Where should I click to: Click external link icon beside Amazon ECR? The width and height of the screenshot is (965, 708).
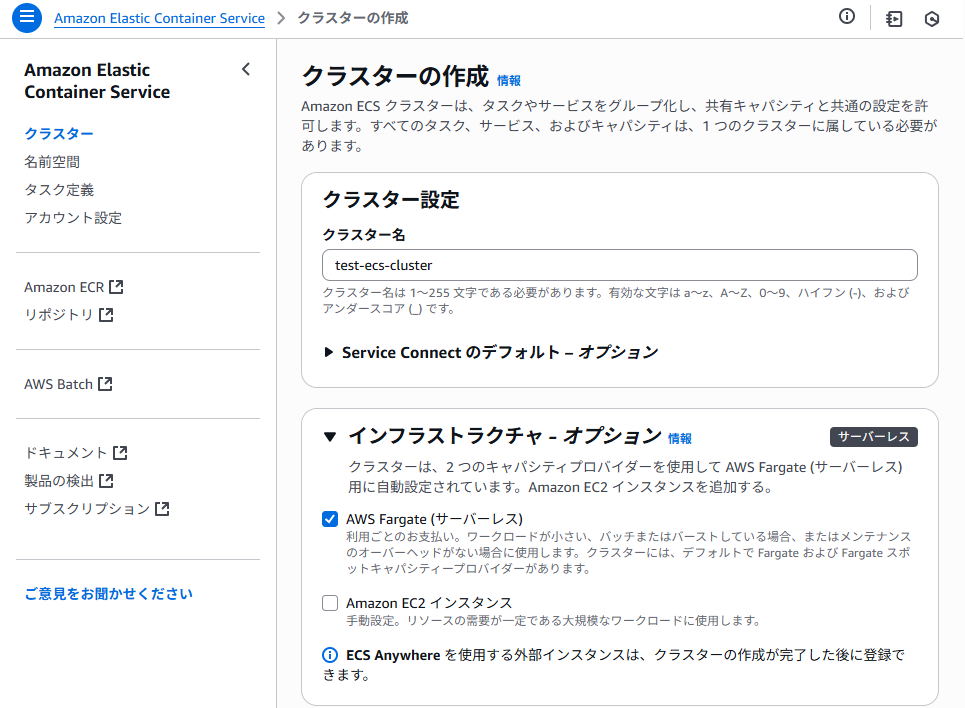click(116, 287)
